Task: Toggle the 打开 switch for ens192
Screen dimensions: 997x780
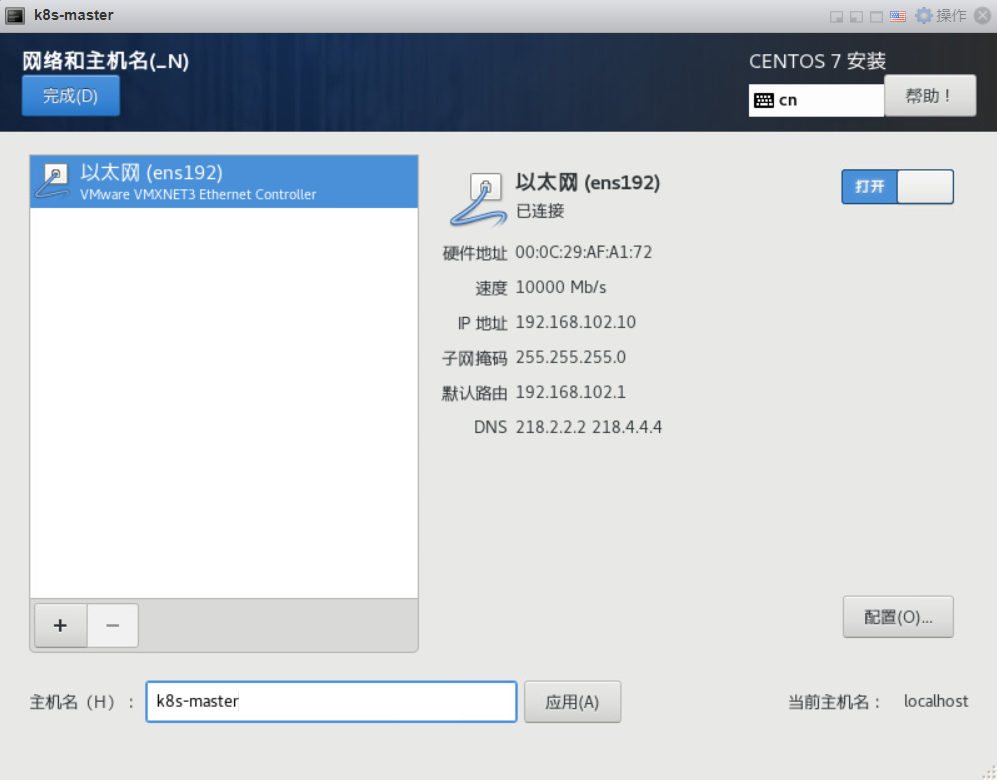Action: coord(897,187)
